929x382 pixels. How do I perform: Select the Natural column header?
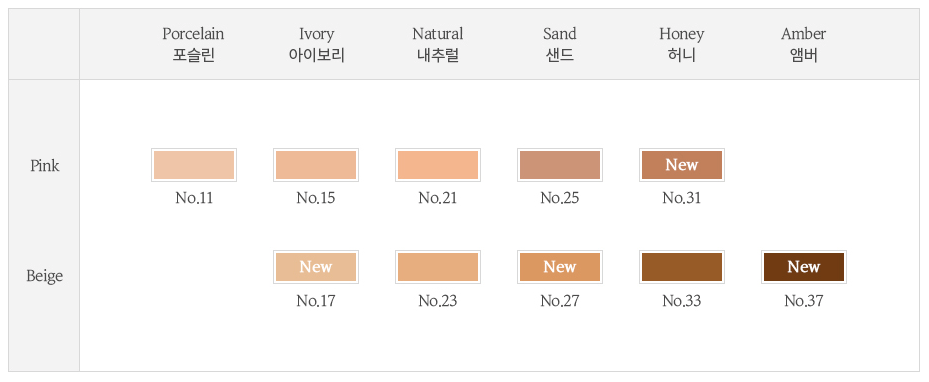tap(438, 44)
